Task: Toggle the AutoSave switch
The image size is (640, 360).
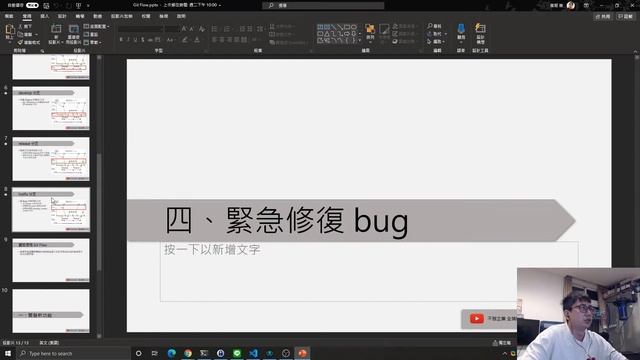Action: [x=32, y=5]
